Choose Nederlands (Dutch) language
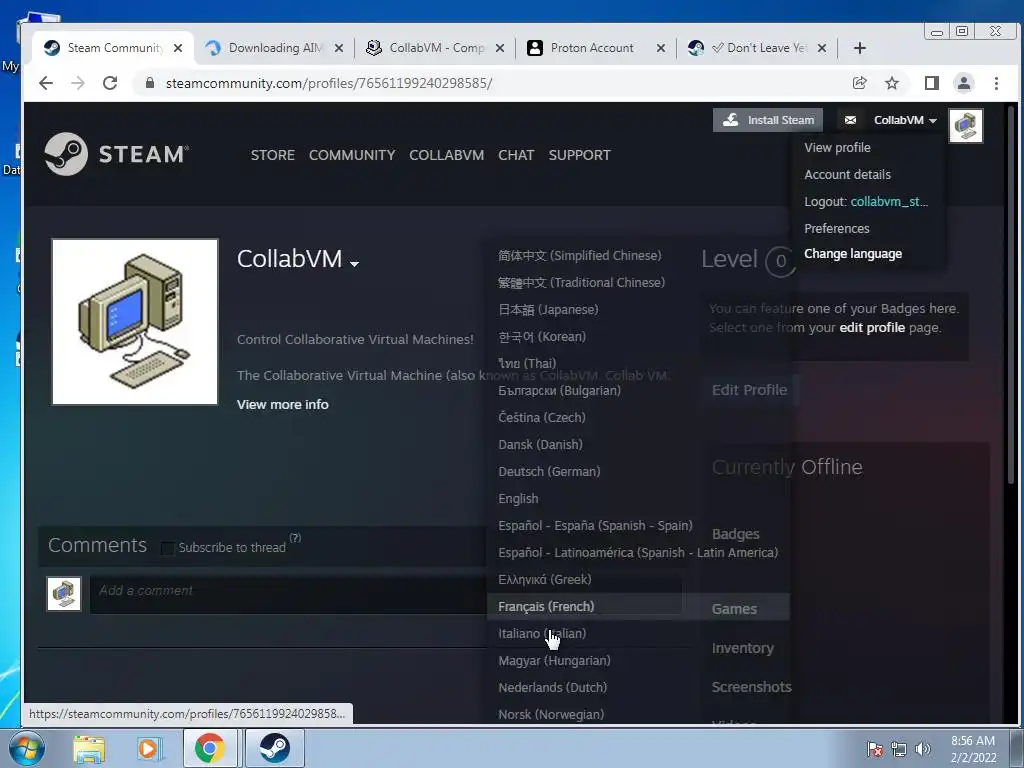This screenshot has width=1024, height=768. 552,688
